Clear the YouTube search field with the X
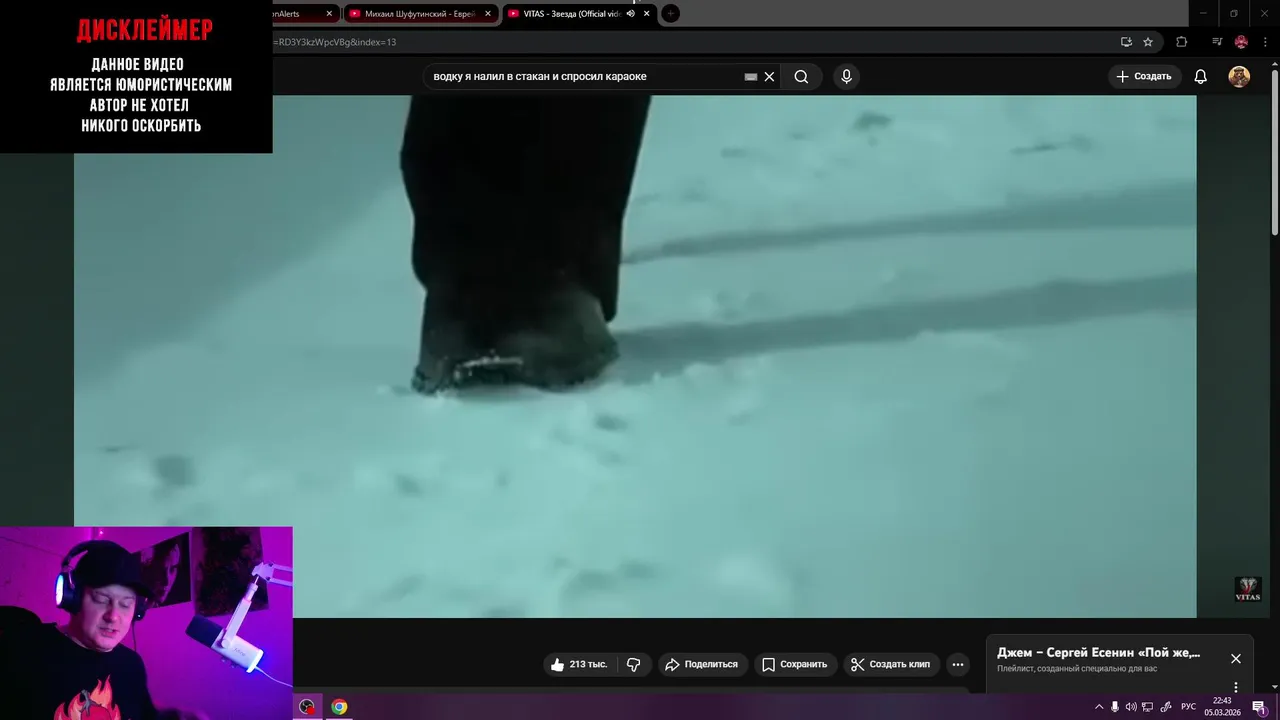 point(769,77)
